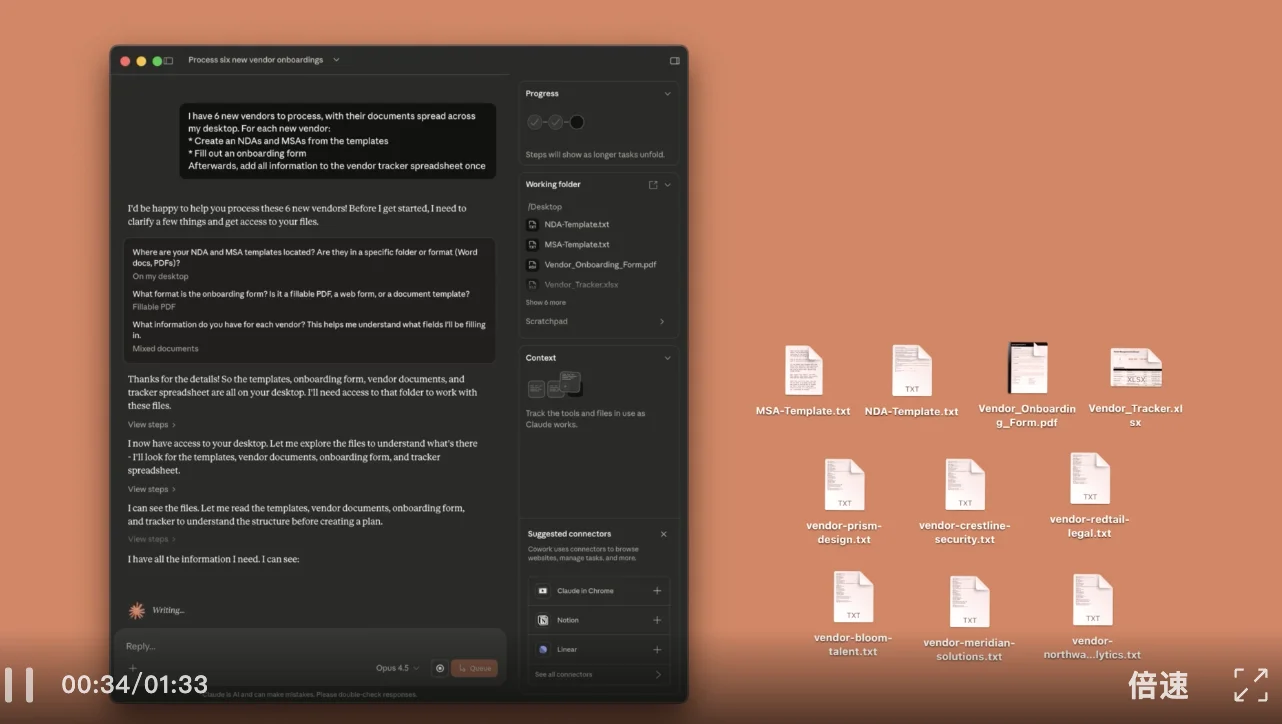Dismiss the Suggested connectors panel
The height and width of the screenshot is (724, 1282).
(x=664, y=534)
